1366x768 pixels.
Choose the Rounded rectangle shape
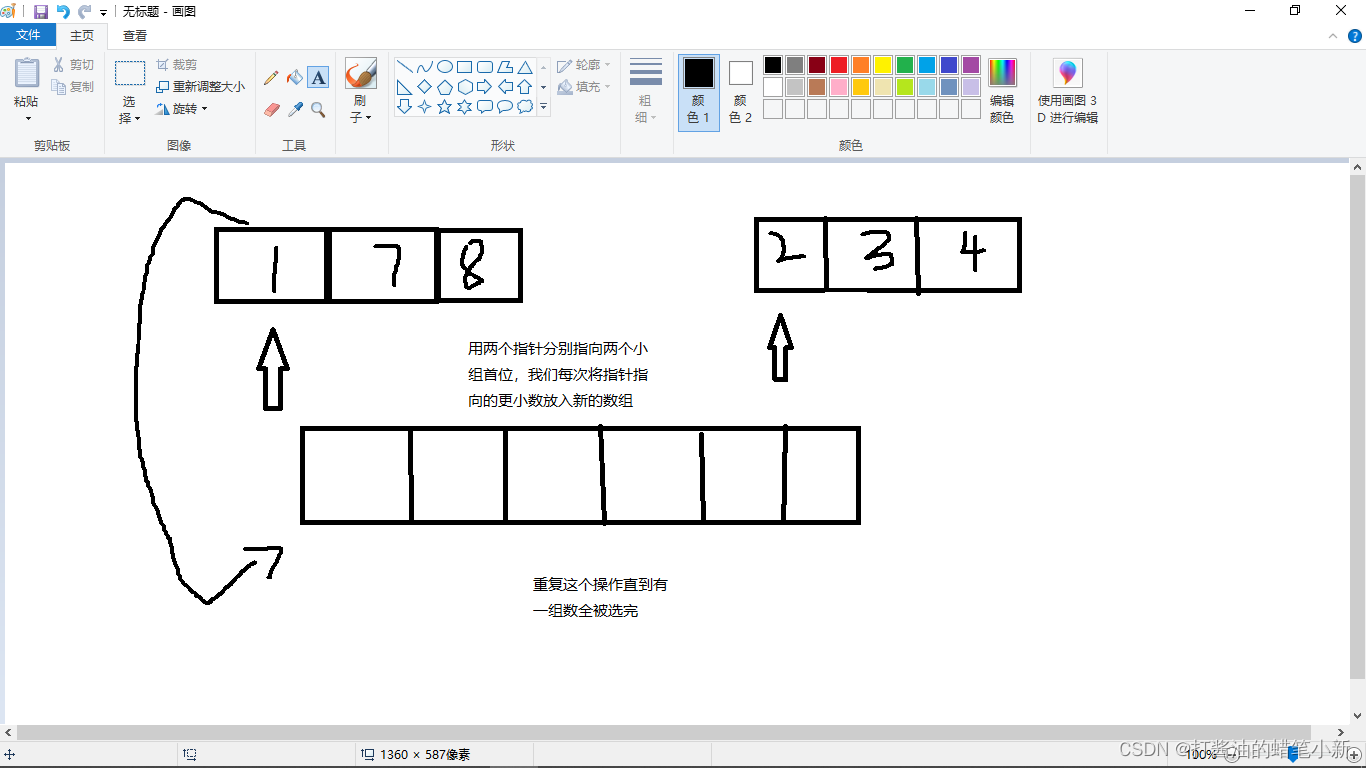484,67
